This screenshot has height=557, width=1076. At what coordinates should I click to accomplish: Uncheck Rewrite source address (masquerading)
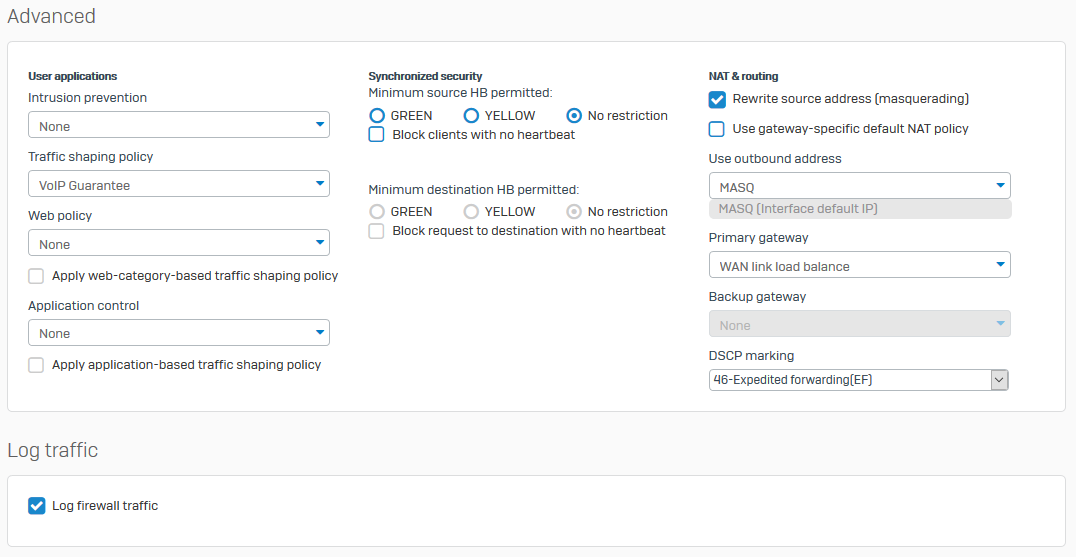(x=716, y=99)
